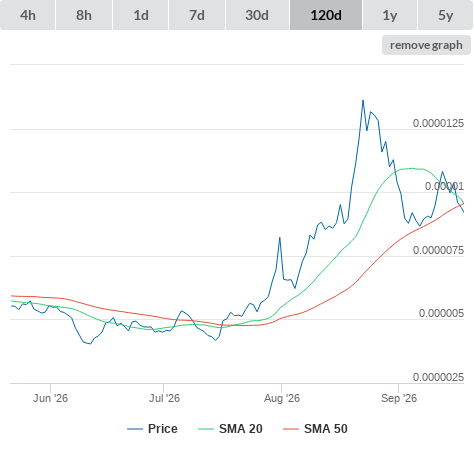The height and width of the screenshot is (455, 474).
Task: View the 5y time range
Action: point(445,15)
